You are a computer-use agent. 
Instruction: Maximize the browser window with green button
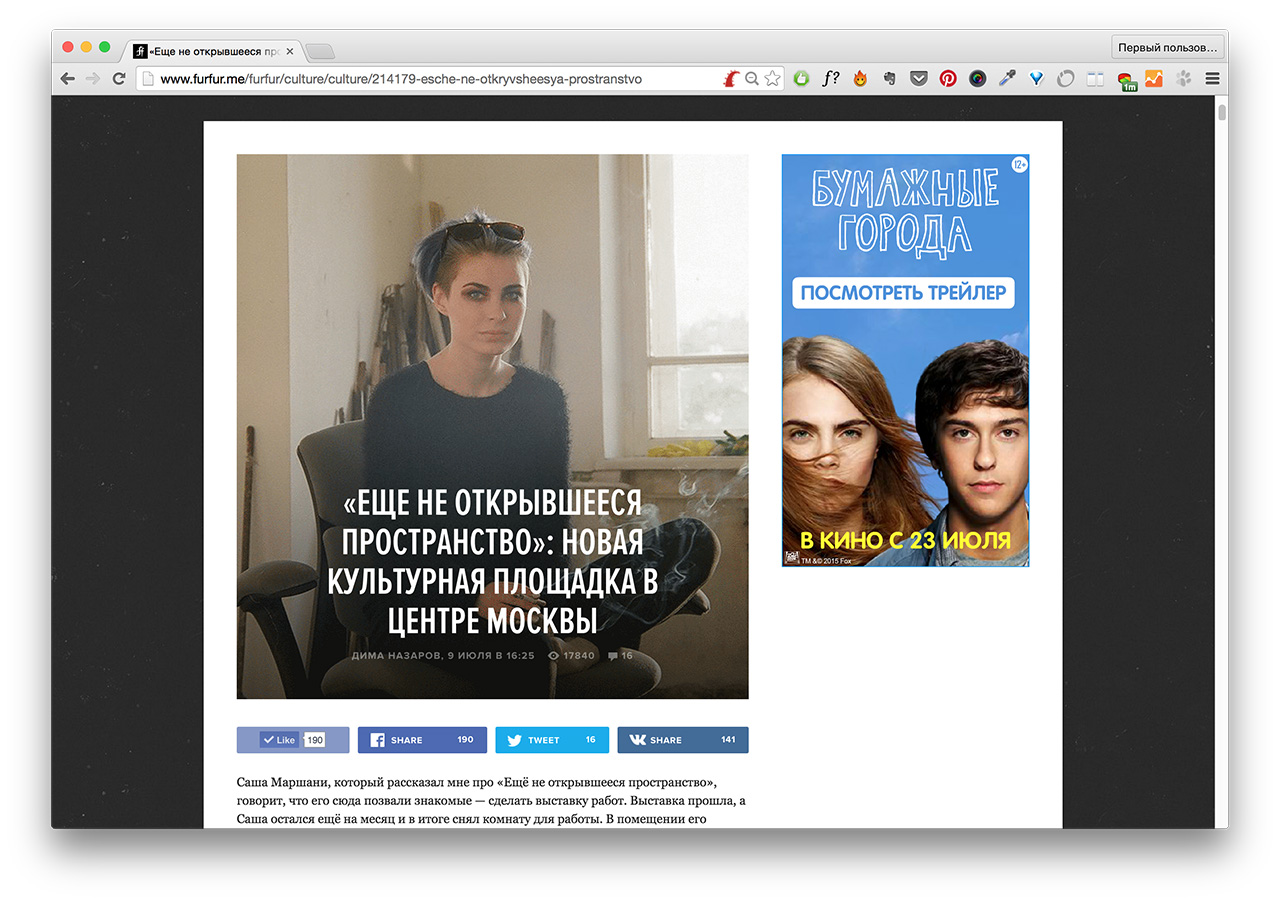(104, 47)
